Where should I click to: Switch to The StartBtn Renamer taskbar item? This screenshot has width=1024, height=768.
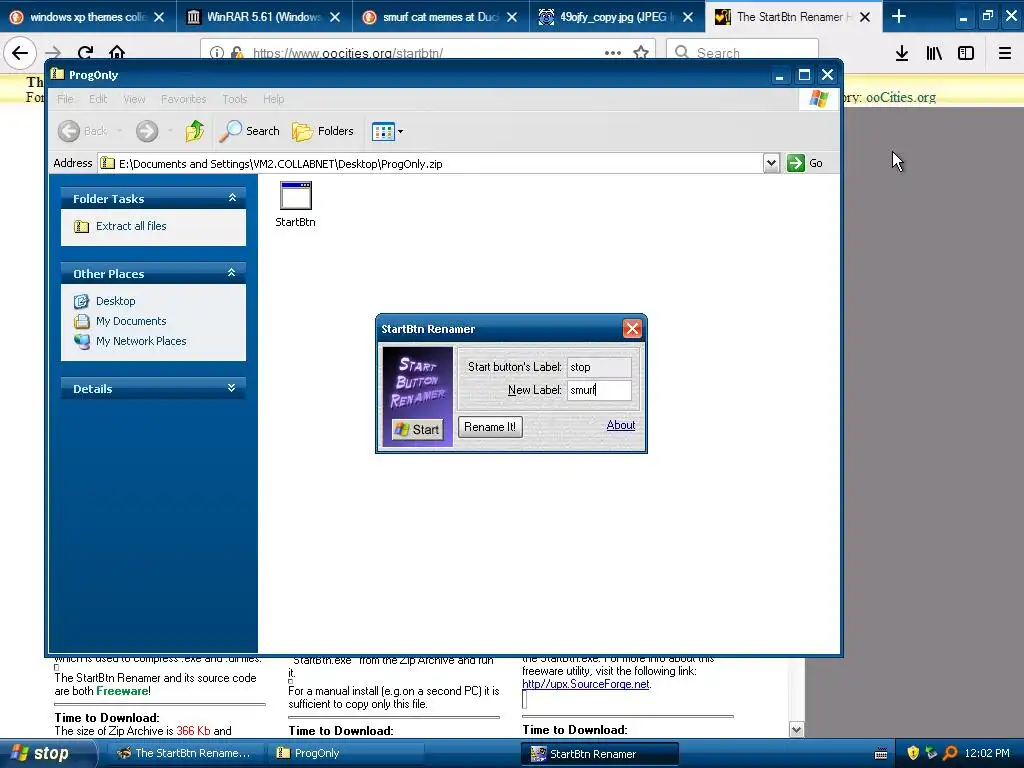click(x=184, y=753)
